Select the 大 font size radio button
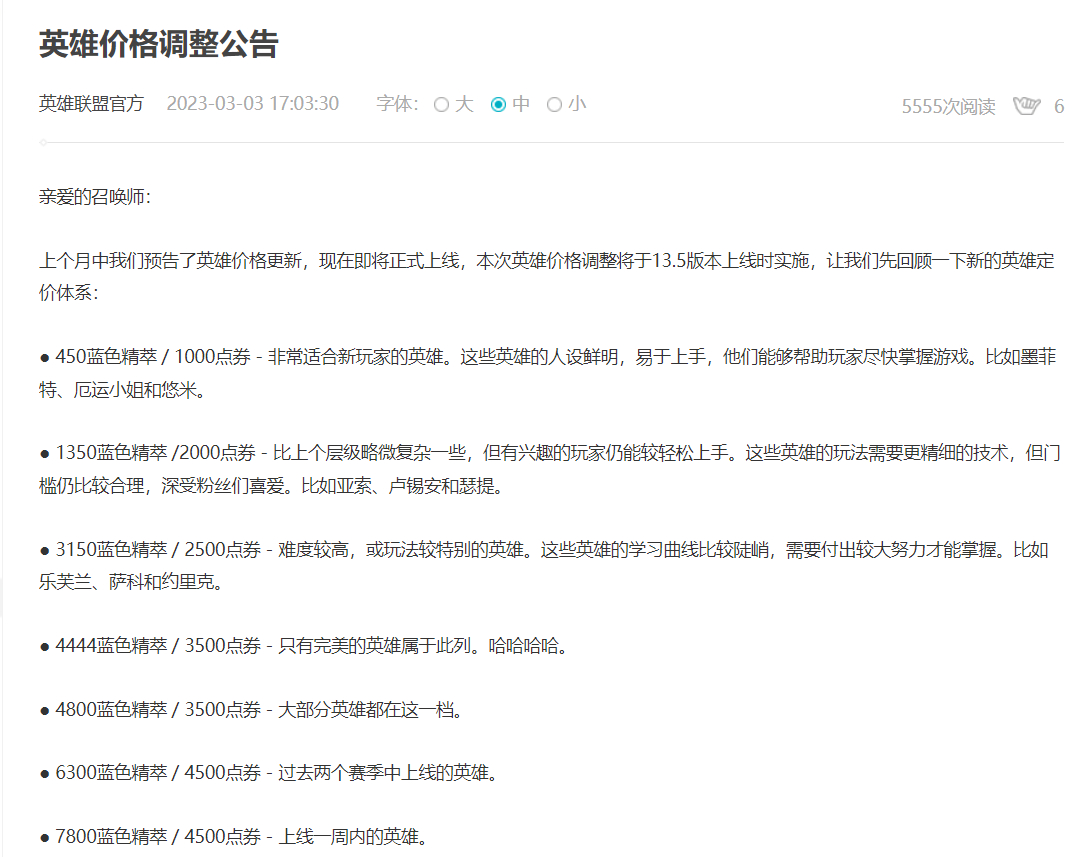 [x=441, y=105]
